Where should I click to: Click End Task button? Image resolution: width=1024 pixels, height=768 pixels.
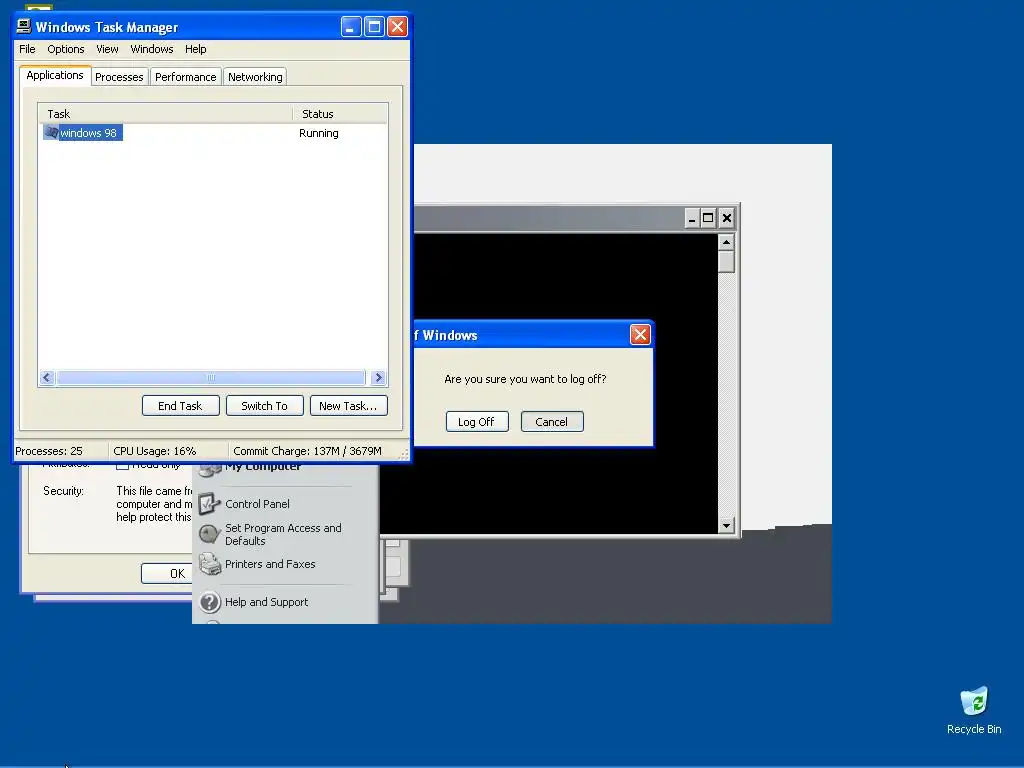tap(180, 406)
